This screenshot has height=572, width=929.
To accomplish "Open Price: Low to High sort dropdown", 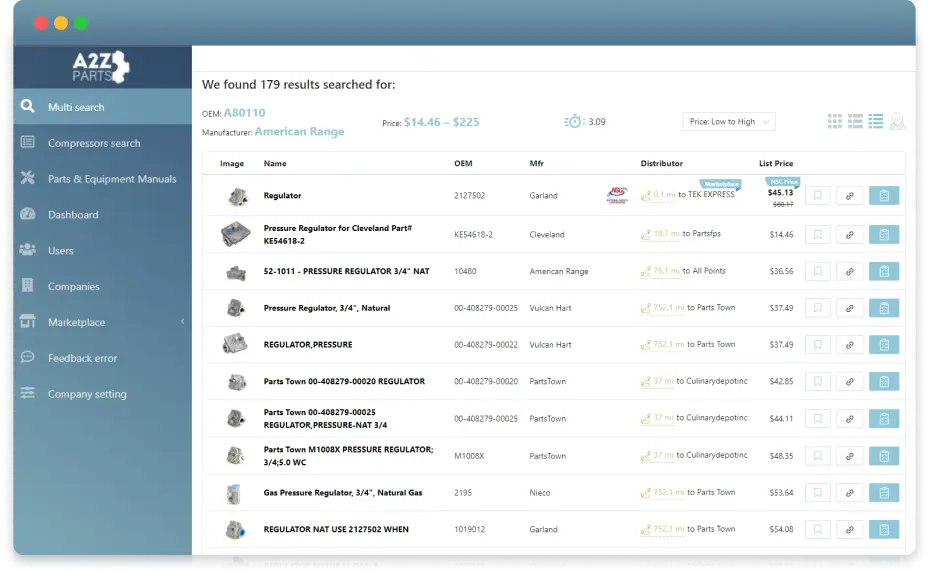I will click(729, 122).
